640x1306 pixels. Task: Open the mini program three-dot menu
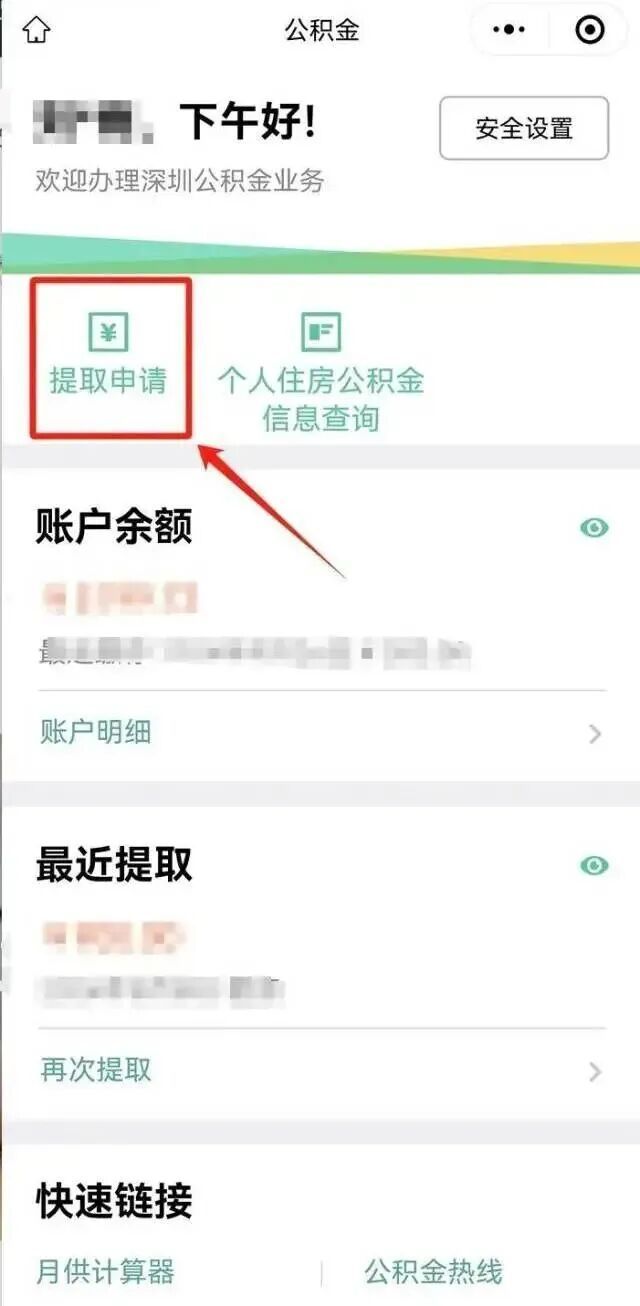pyautogui.click(x=509, y=30)
